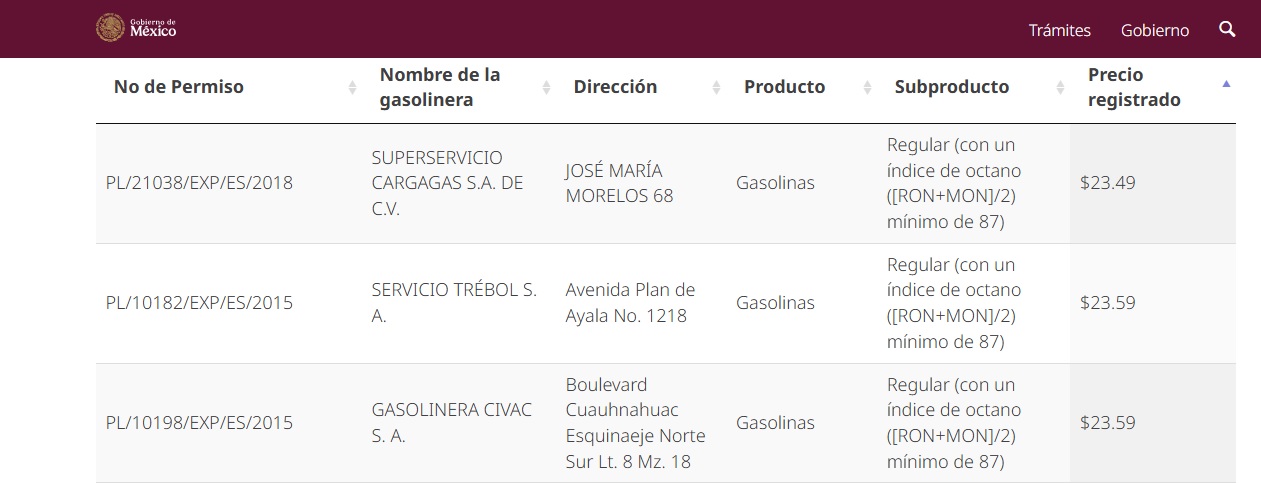Screen dimensions: 1261x483
Task: Click GASOLINERA CIVAC S. A. name
Action: 451,422
